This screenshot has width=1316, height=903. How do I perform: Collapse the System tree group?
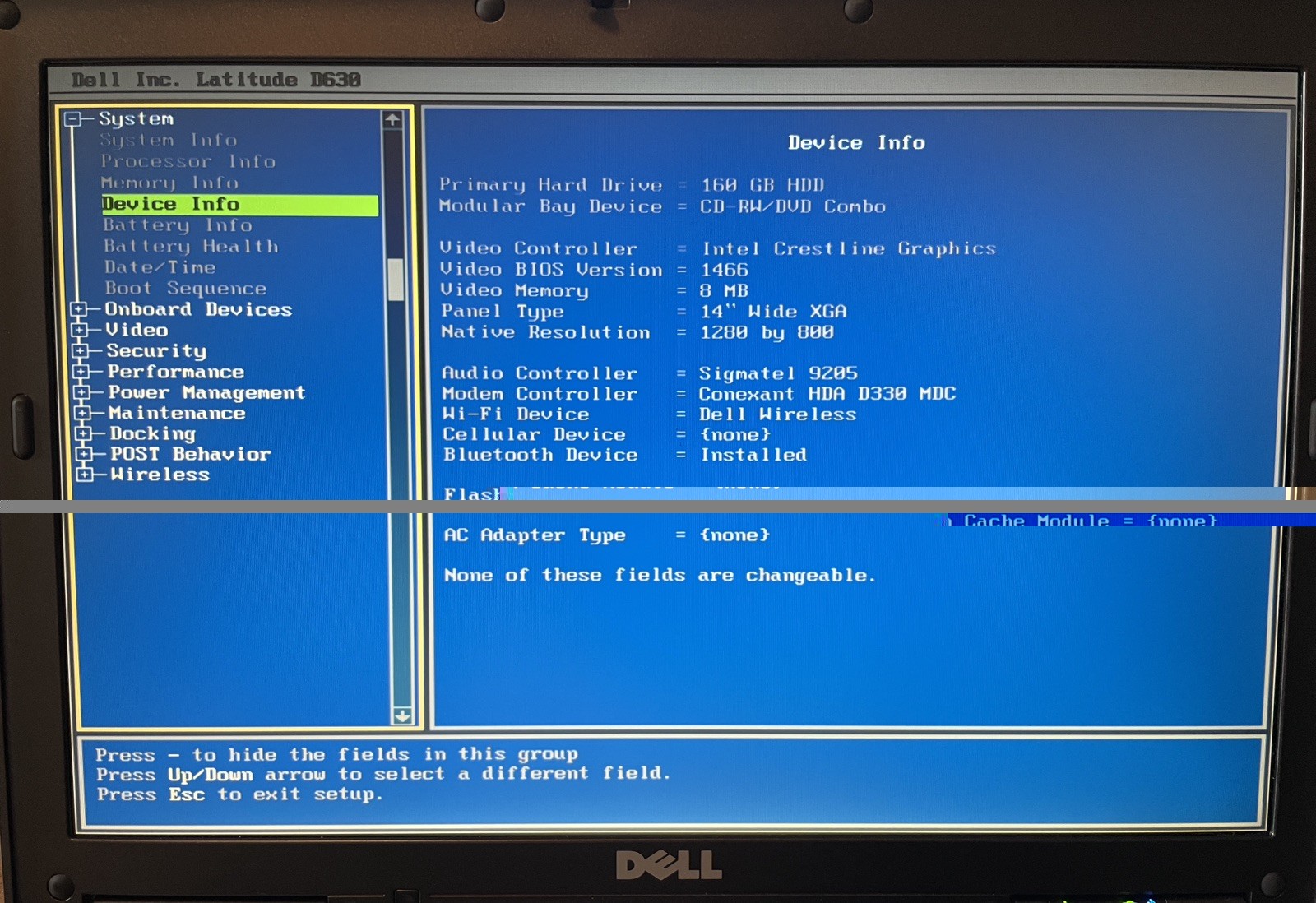(x=73, y=119)
